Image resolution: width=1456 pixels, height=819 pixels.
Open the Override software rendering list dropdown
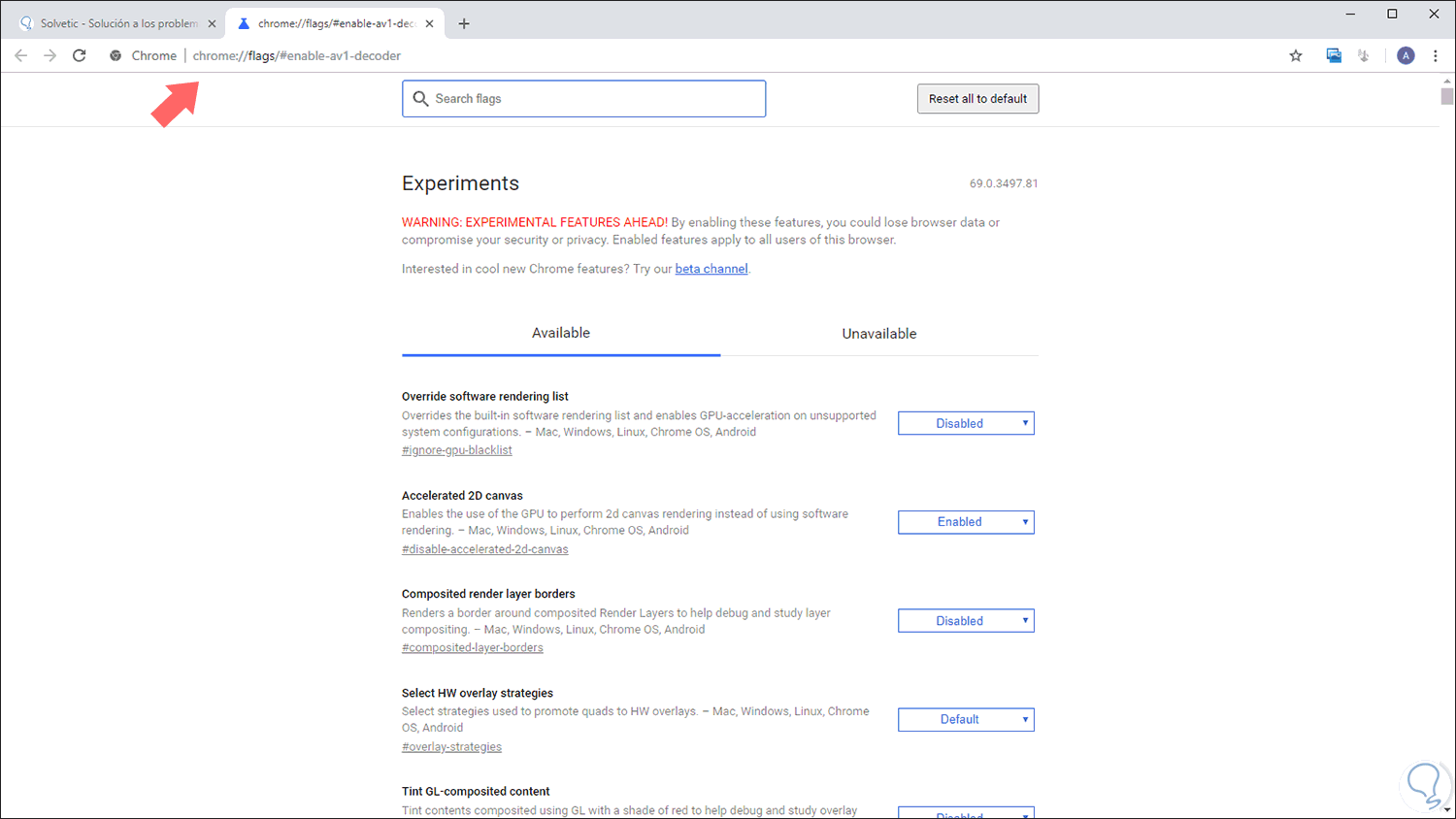pyautogui.click(x=966, y=423)
